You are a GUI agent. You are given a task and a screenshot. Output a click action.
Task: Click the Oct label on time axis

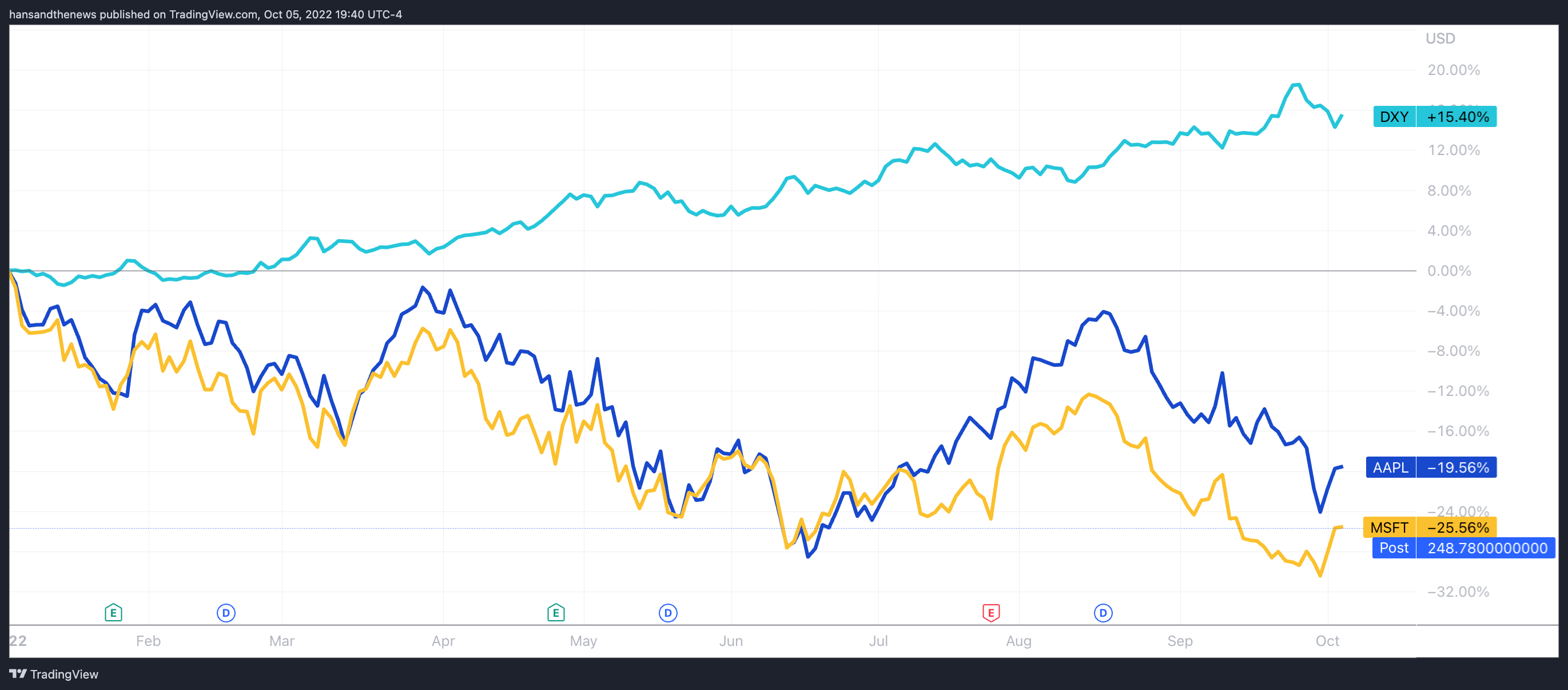[1327, 641]
